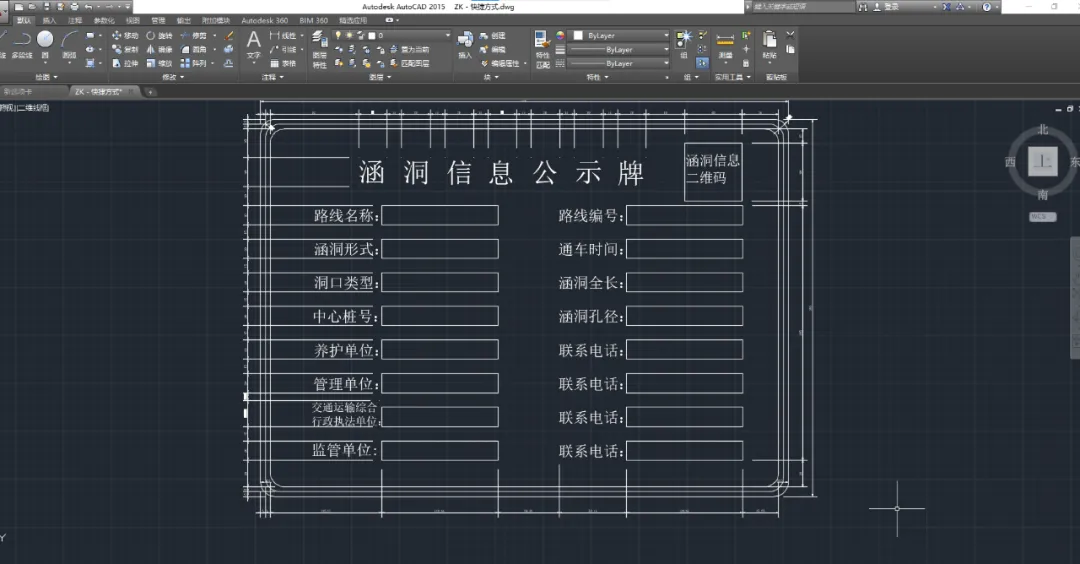Switch to the Default (默认) ribbon tab
1080x564 pixels.
[x=23, y=21]
